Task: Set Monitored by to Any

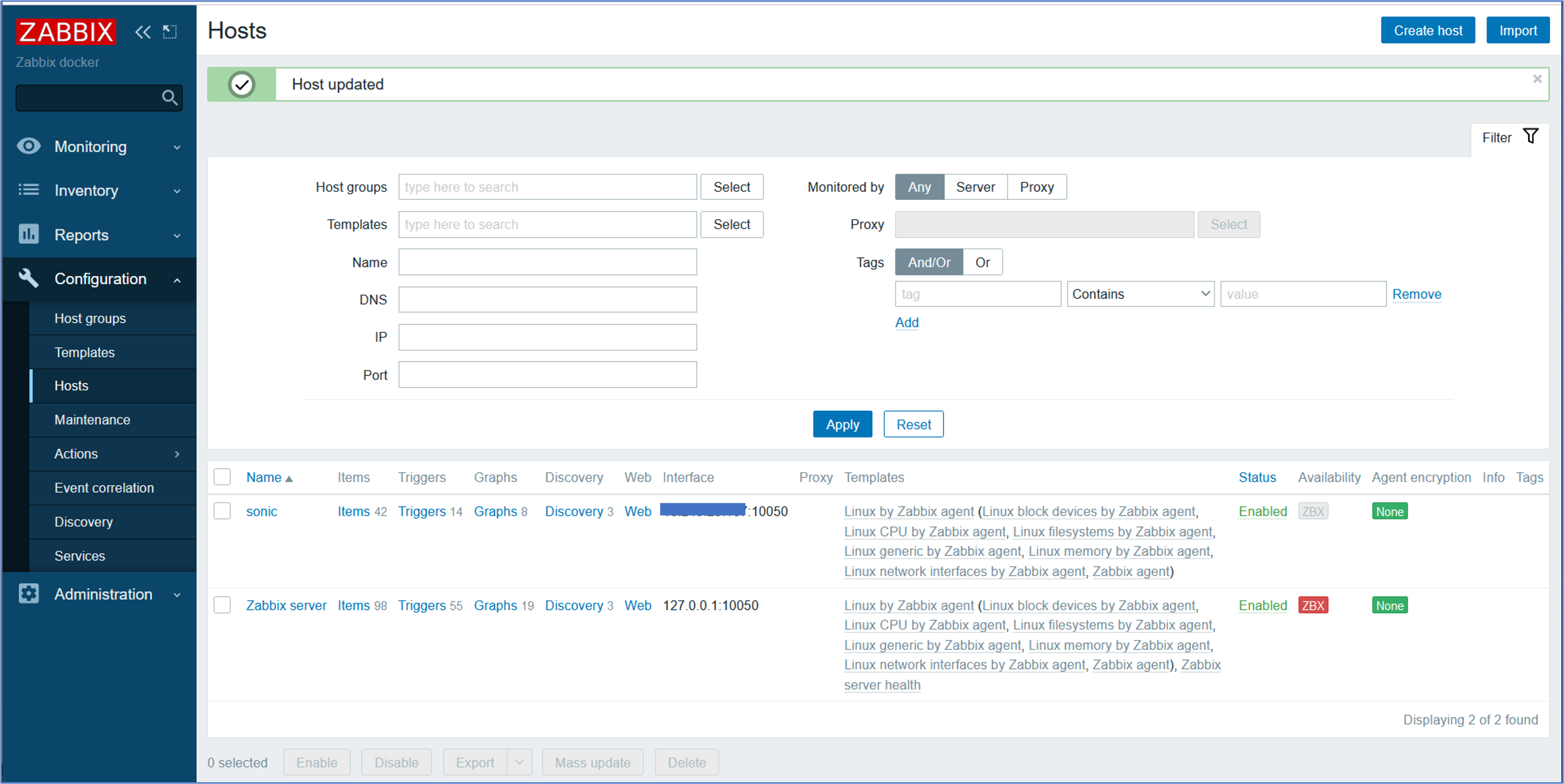Action: (x=919, y=187)
